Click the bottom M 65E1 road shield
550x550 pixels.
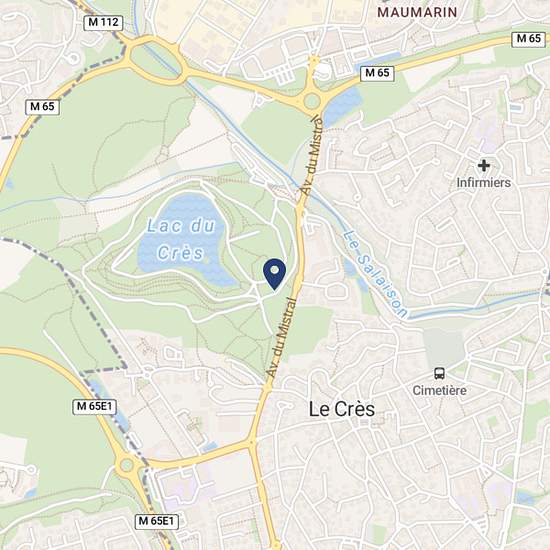point(156,521)
